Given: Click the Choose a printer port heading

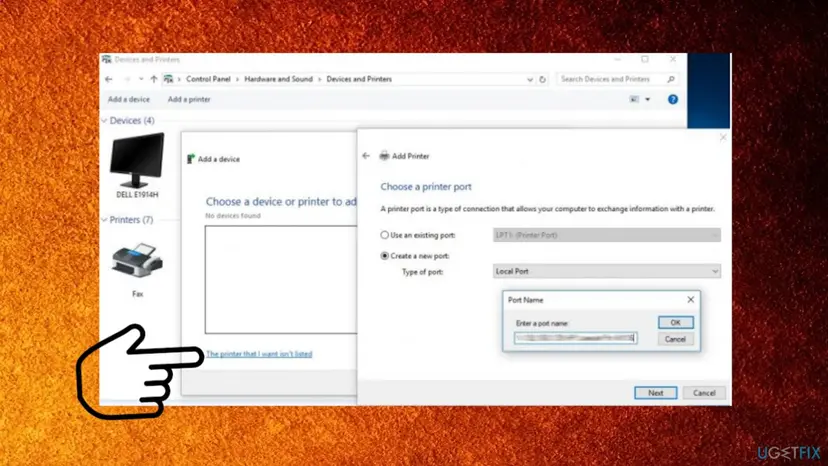Looking at the screenshot, I should point(426,187).
